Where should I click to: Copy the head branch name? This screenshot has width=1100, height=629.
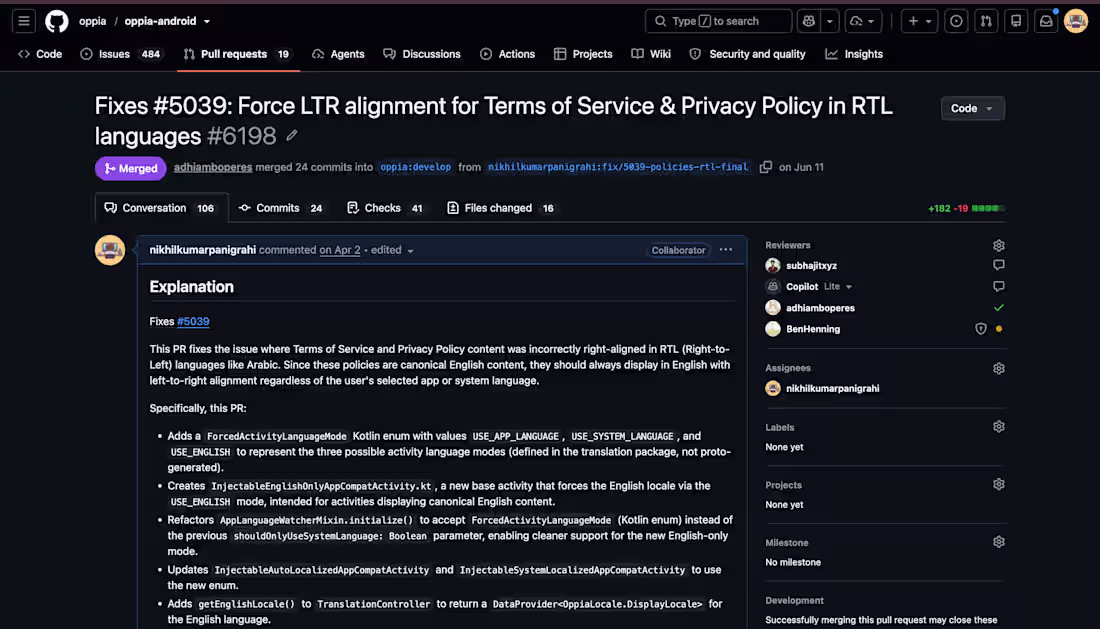(765, 167)
